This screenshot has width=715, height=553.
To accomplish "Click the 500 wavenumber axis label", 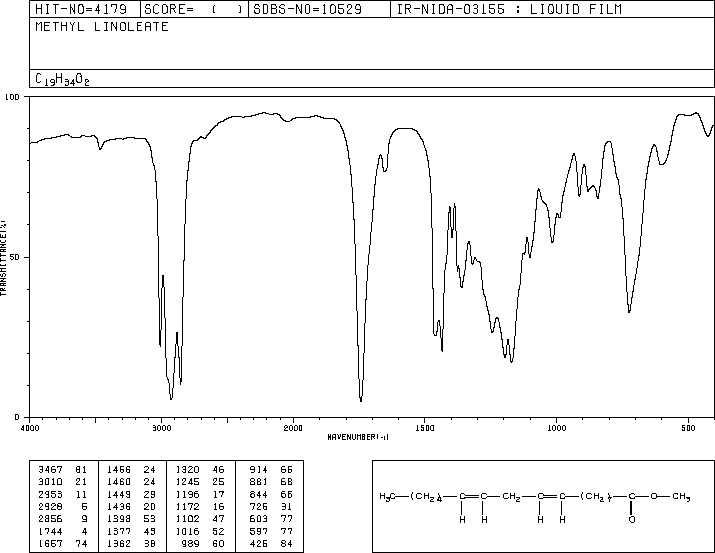I will [x=689, y=428].
